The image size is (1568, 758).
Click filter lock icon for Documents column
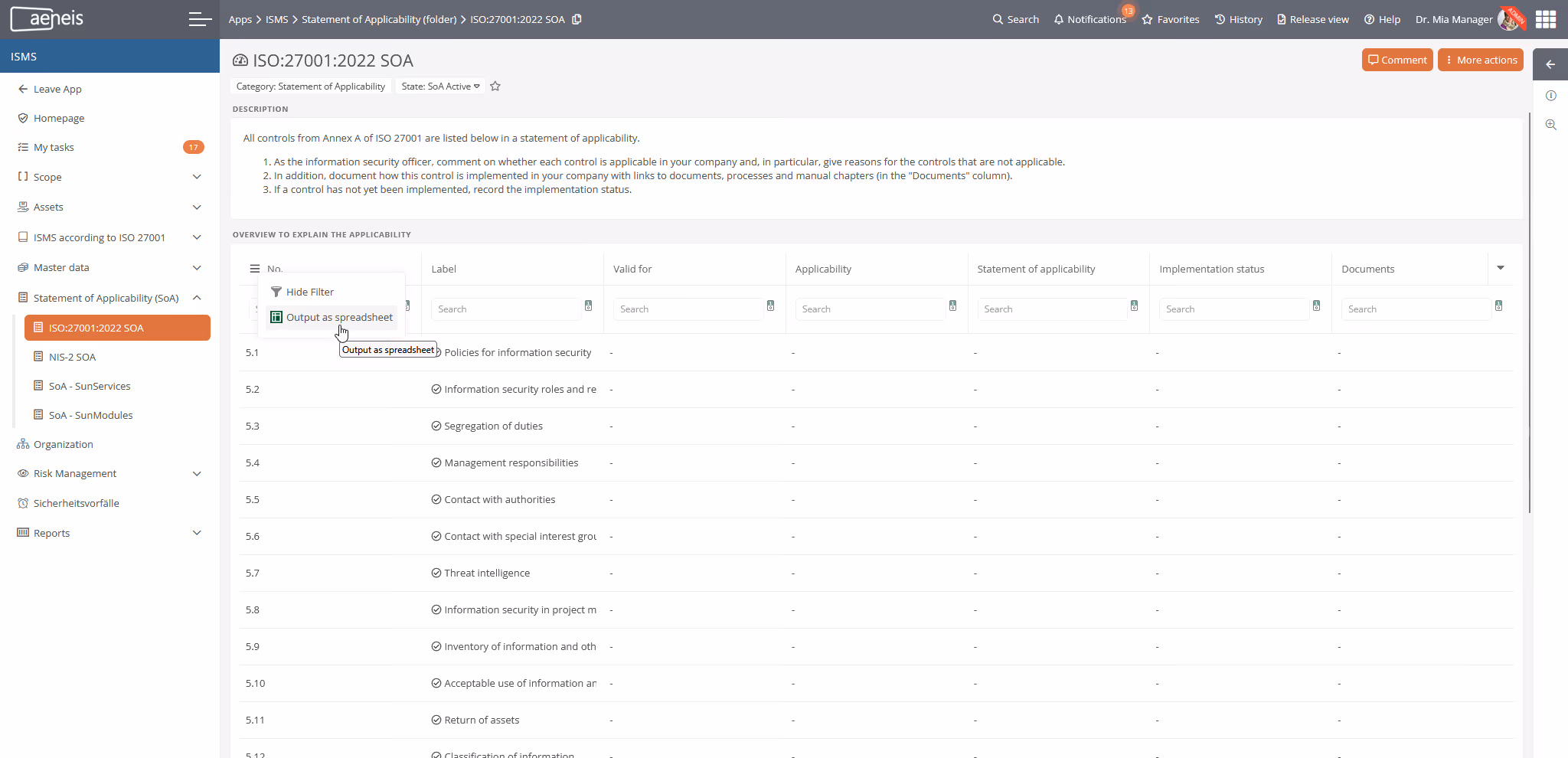pyautogui.click(x=1498, y=305)
